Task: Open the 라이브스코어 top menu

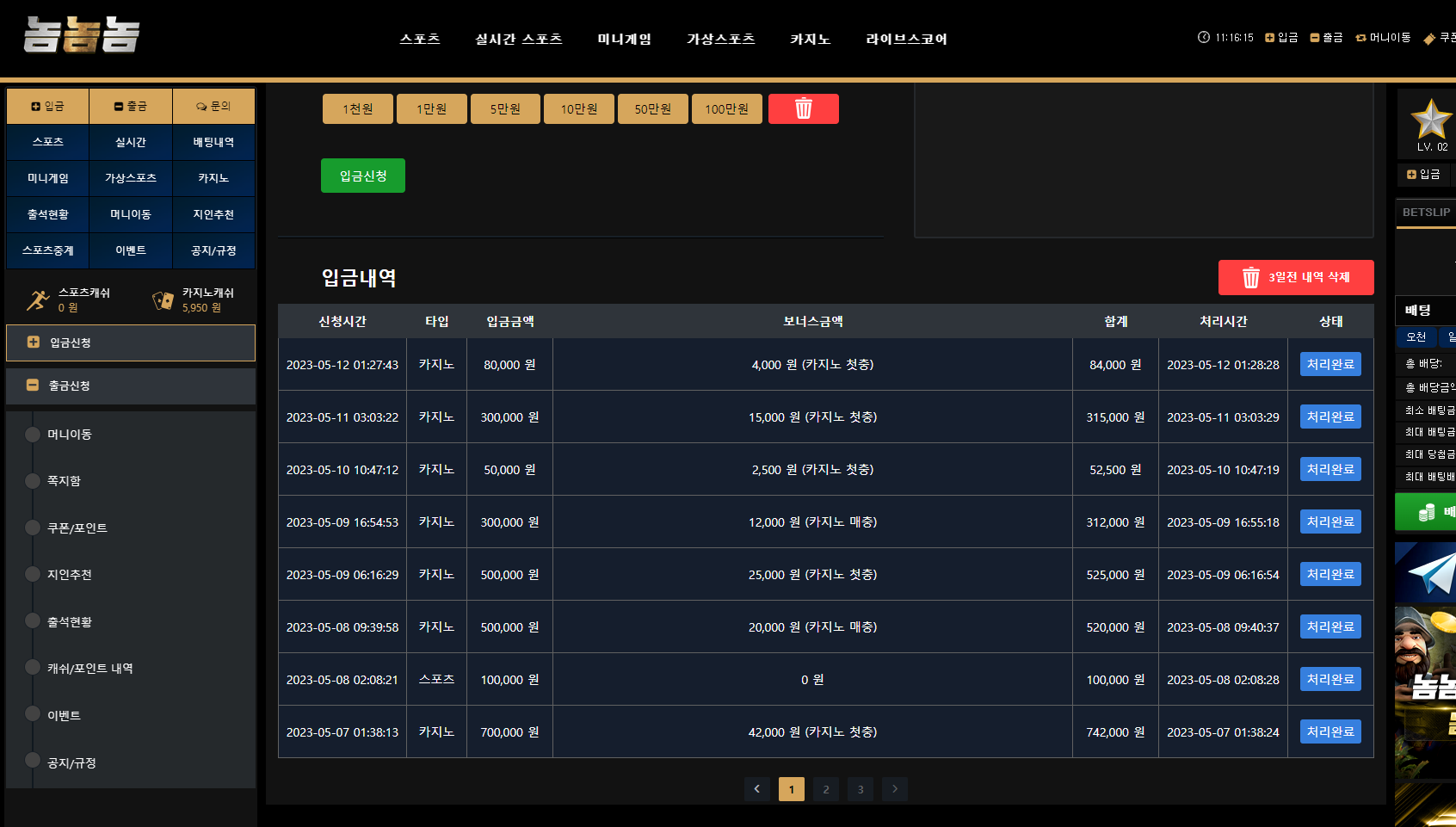Action: (x=906, y=40)
